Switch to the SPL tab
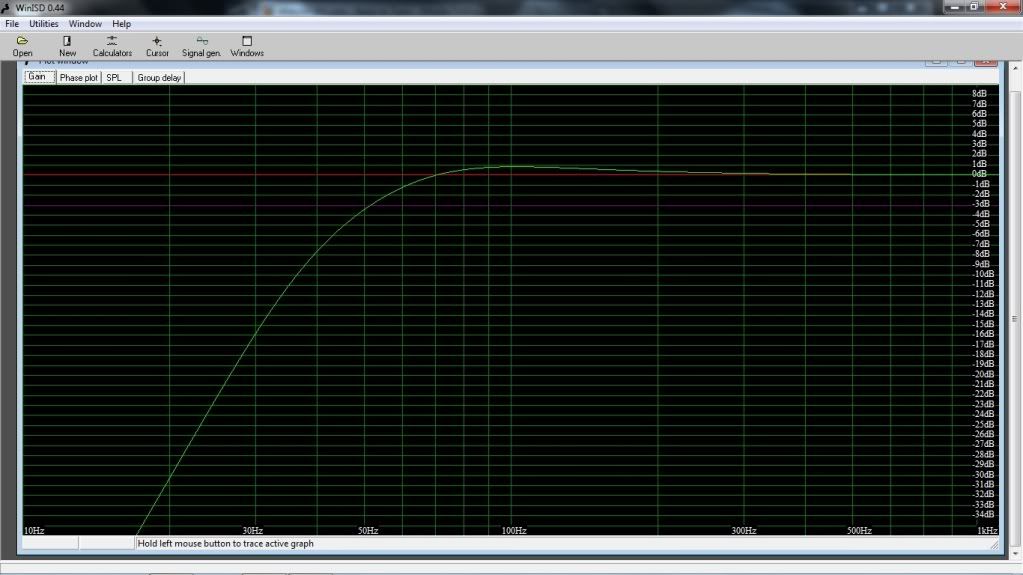 (x=115, y=78)
